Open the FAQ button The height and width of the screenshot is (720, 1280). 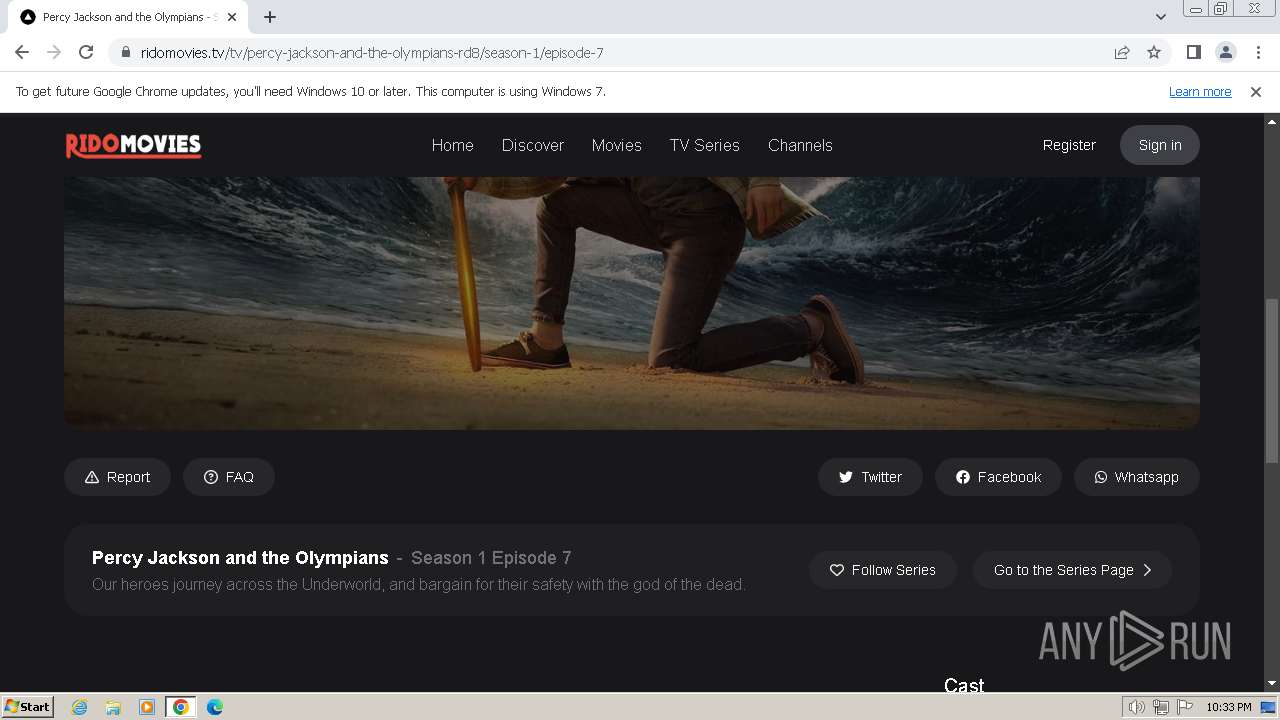point(229,477)
